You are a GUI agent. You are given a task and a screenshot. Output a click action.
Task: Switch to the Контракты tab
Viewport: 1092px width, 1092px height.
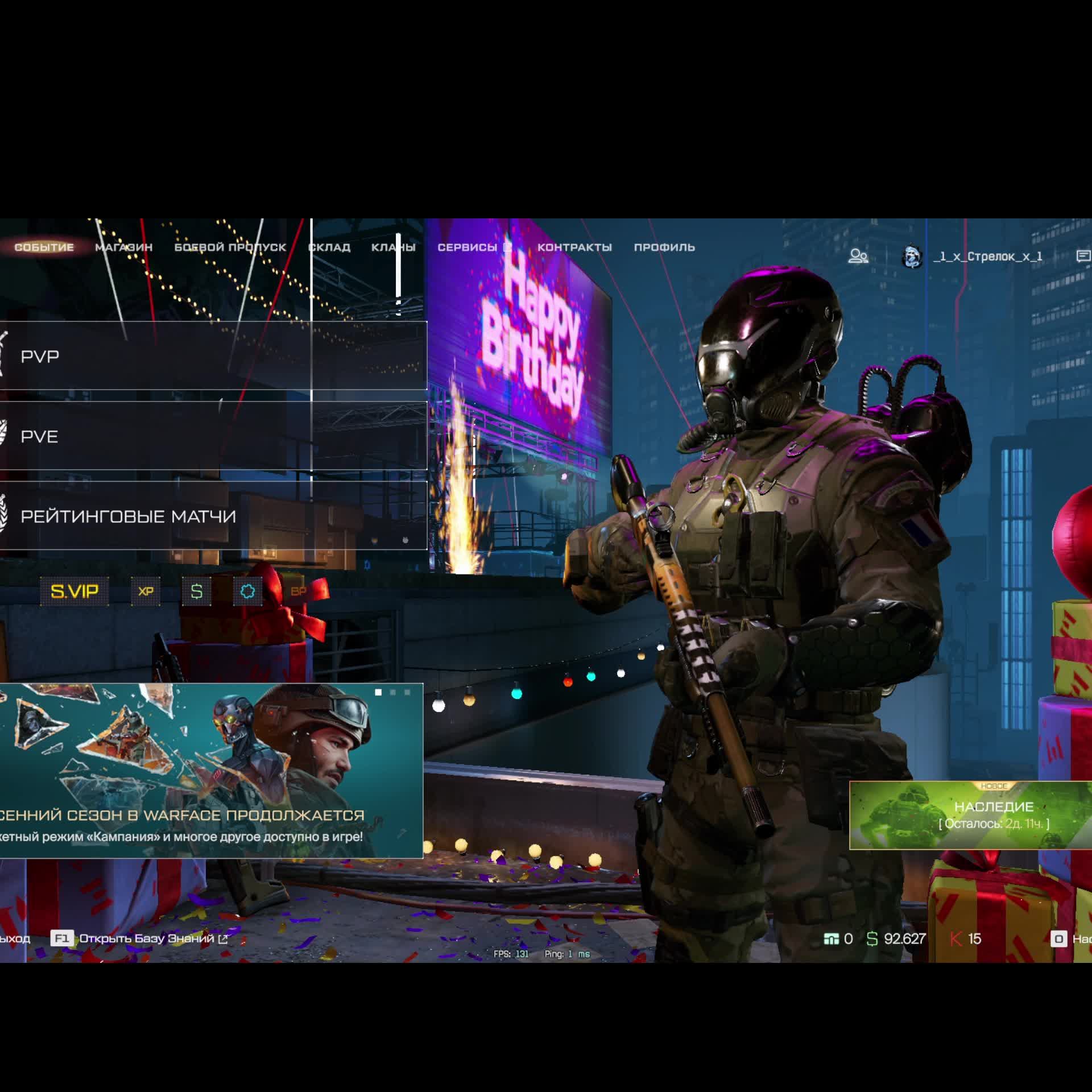pyautogui.click(x=574, y=247)
